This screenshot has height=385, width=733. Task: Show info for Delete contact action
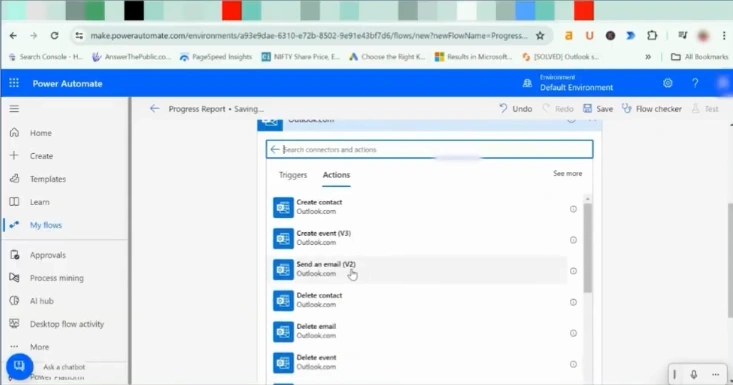(x=573, y=302)
